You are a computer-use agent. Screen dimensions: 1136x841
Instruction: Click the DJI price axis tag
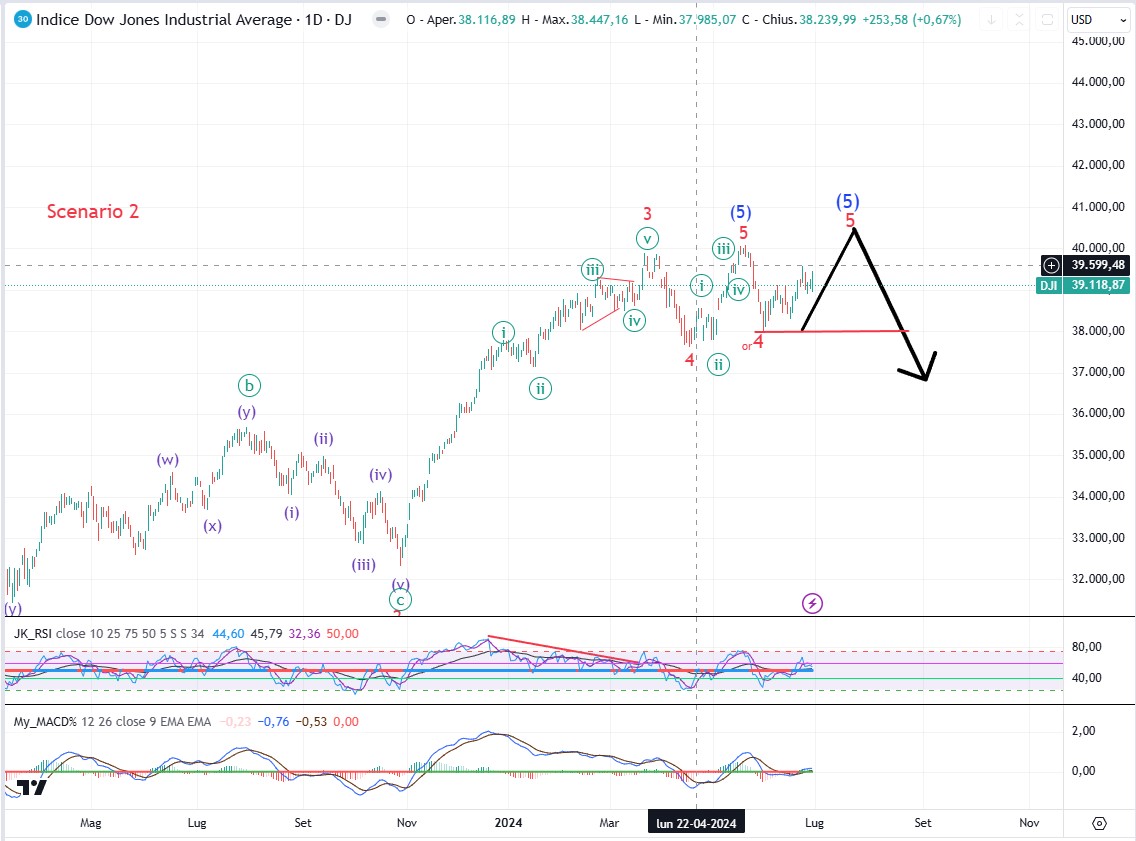pyautogui.click(x=1048, y=285)
